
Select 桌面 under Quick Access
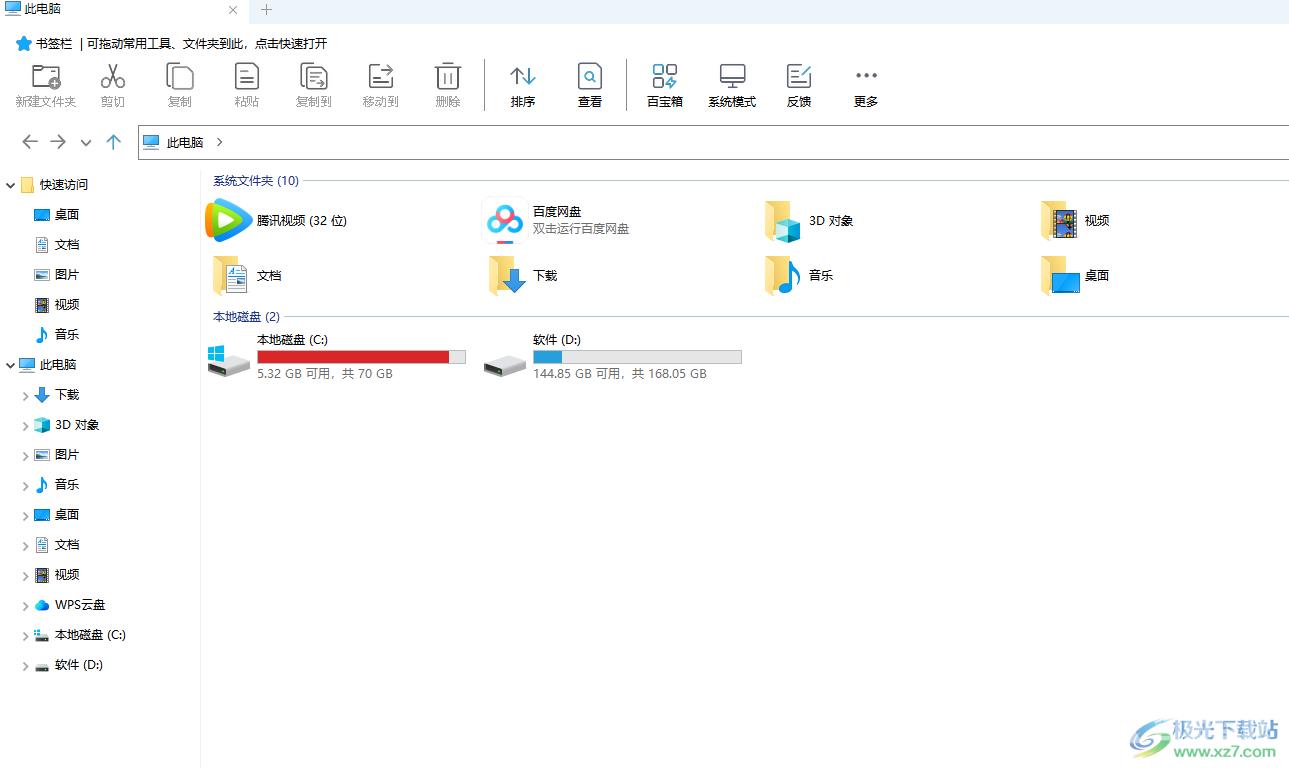click(67, 214)
